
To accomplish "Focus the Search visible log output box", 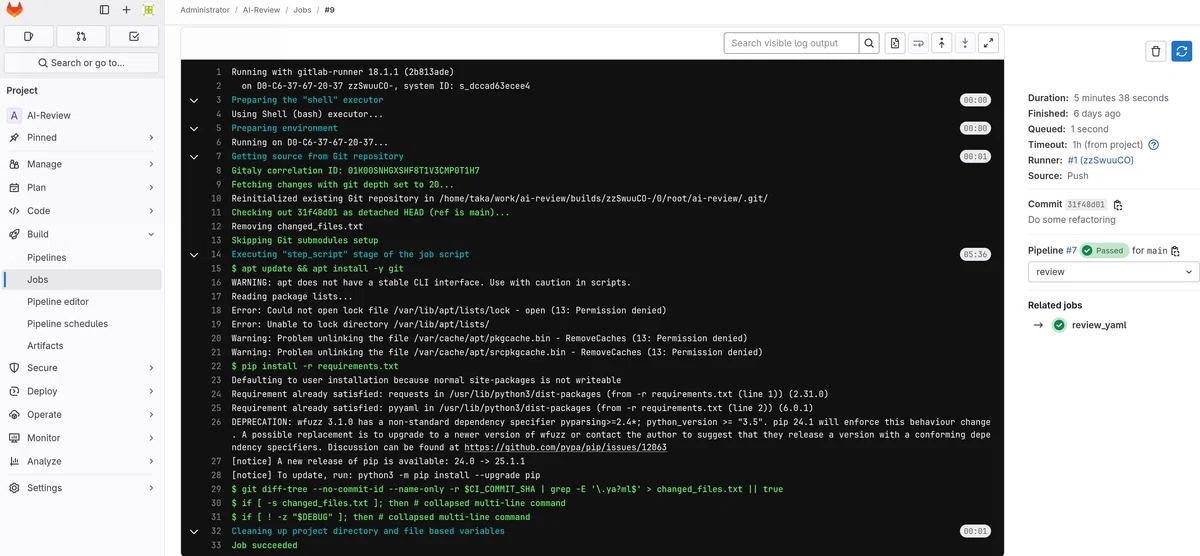I will (x=791, y=43).
